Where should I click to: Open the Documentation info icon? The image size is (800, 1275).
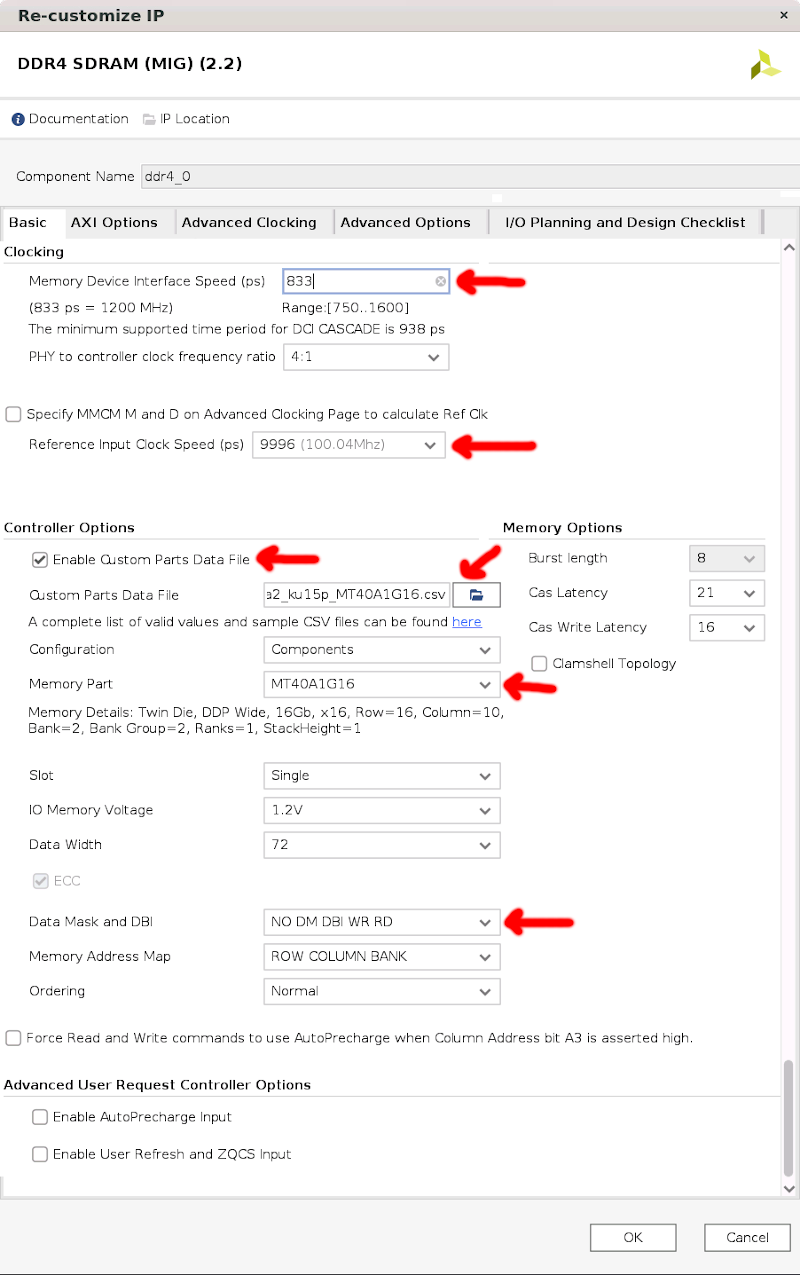[x=18, y=119]
